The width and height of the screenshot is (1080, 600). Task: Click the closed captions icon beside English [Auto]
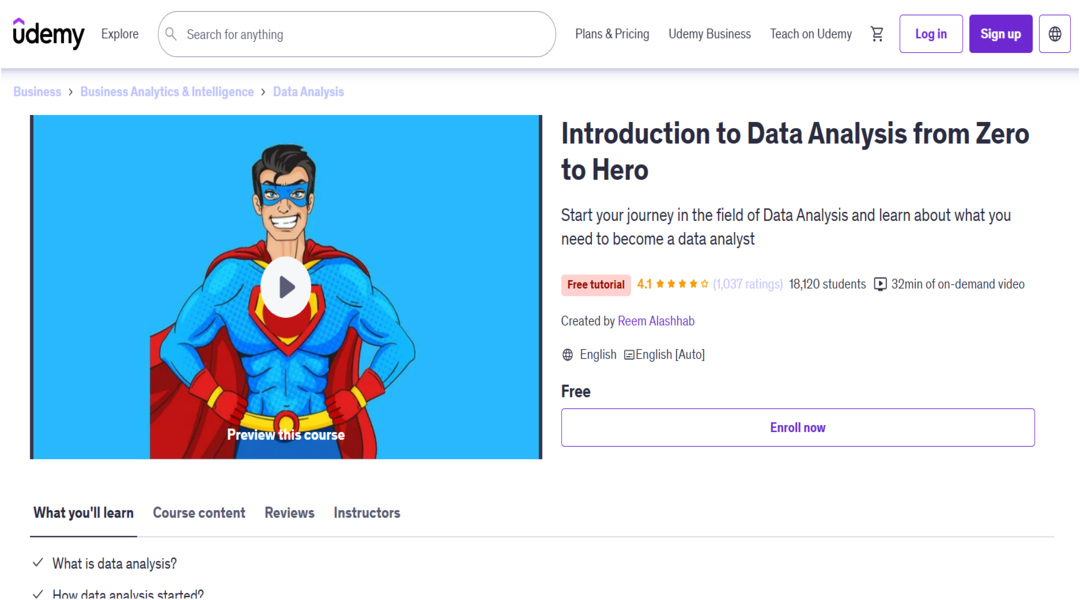pos(629,355)
